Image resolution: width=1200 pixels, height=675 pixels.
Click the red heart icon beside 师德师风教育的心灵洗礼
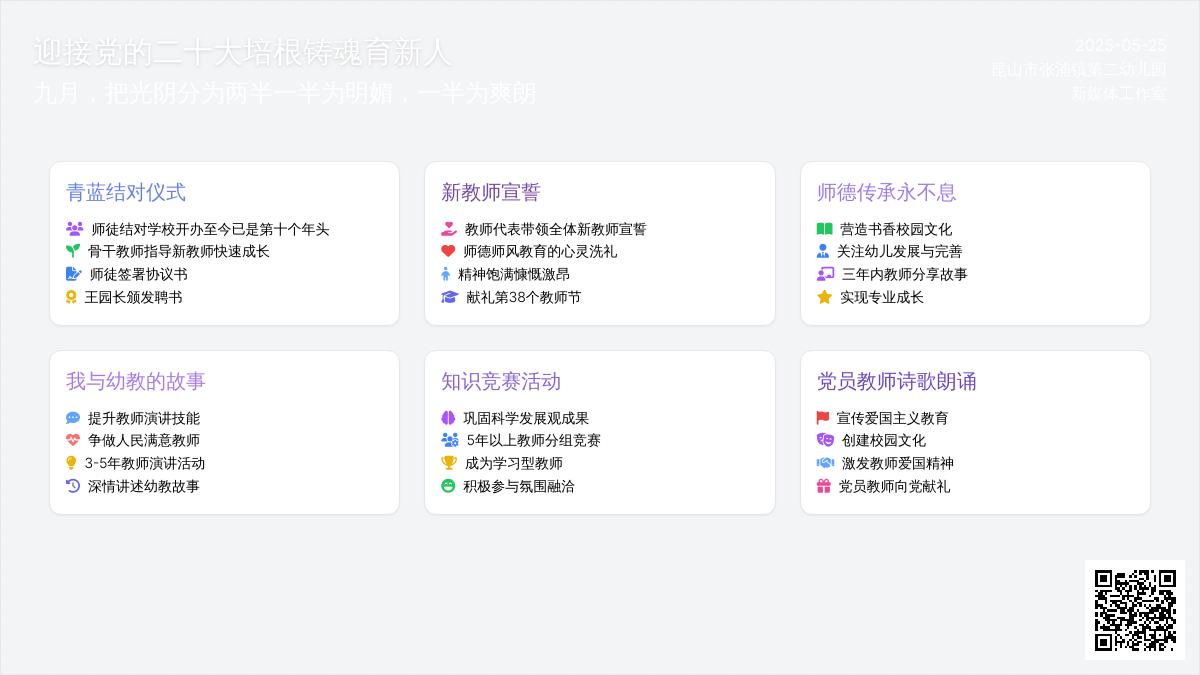coord(448,251)
